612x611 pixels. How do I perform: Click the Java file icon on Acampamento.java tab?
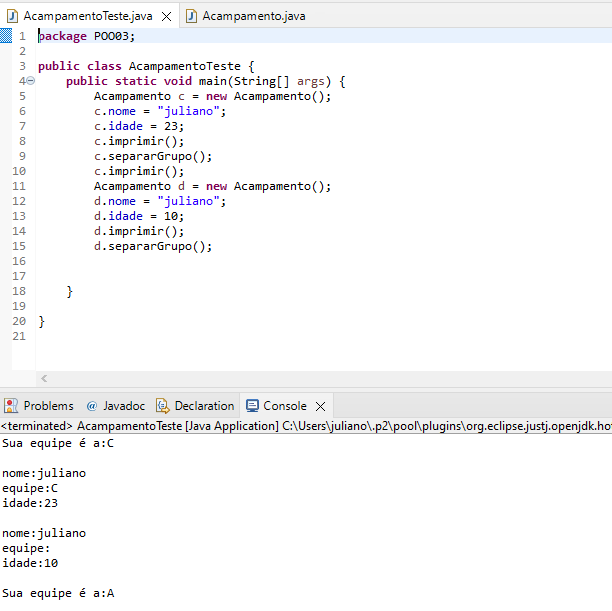pos(191,16)
